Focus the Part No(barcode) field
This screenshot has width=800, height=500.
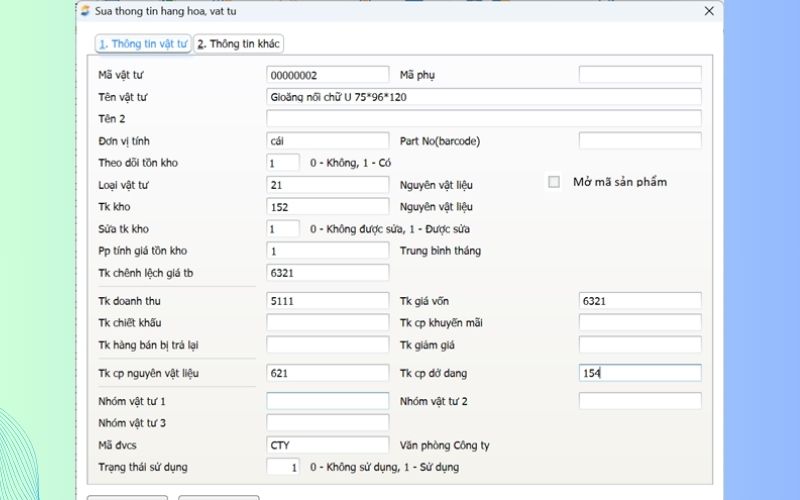[x=640, y=141]
